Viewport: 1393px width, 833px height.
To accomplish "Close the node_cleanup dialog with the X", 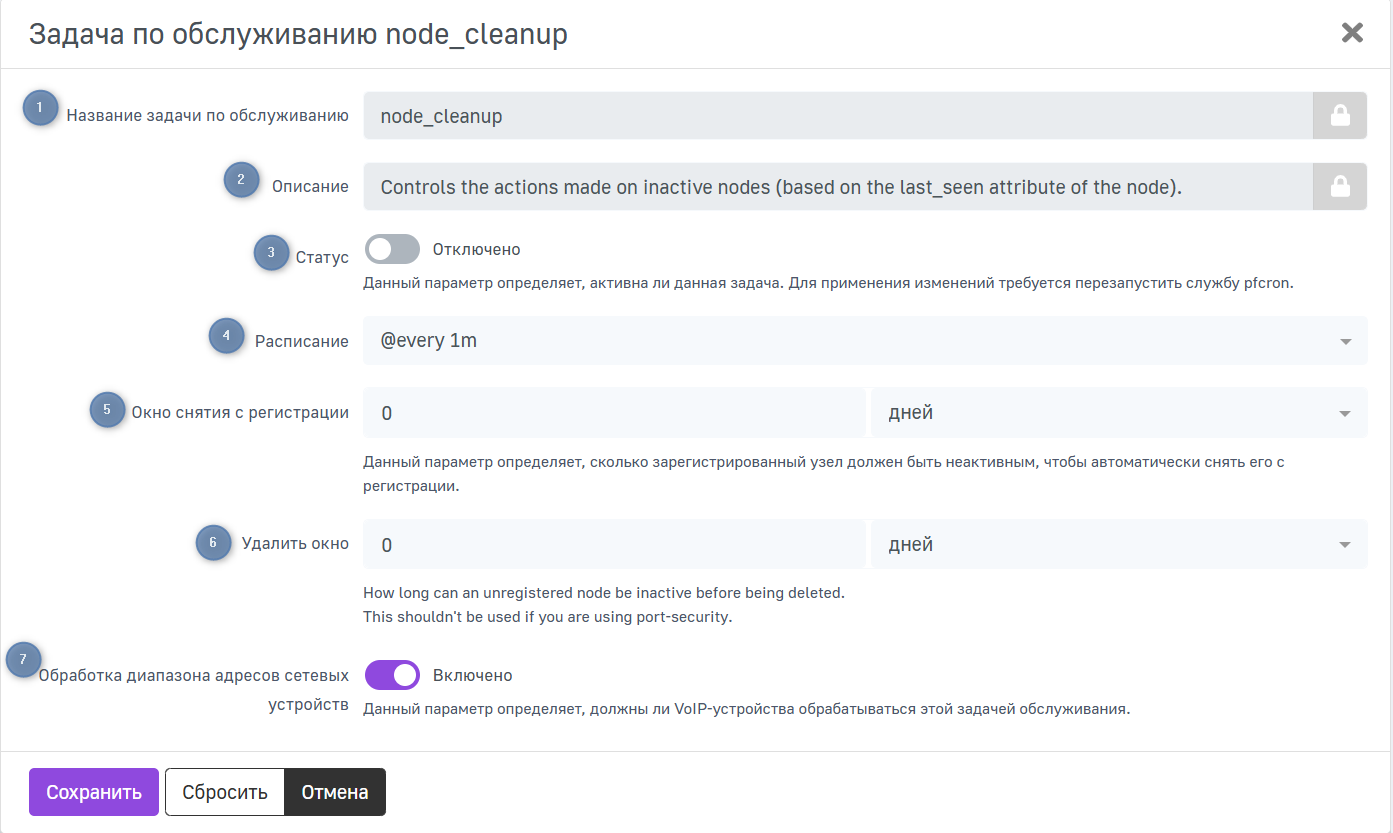I will pyautogui.click(x=1352, y=33).
